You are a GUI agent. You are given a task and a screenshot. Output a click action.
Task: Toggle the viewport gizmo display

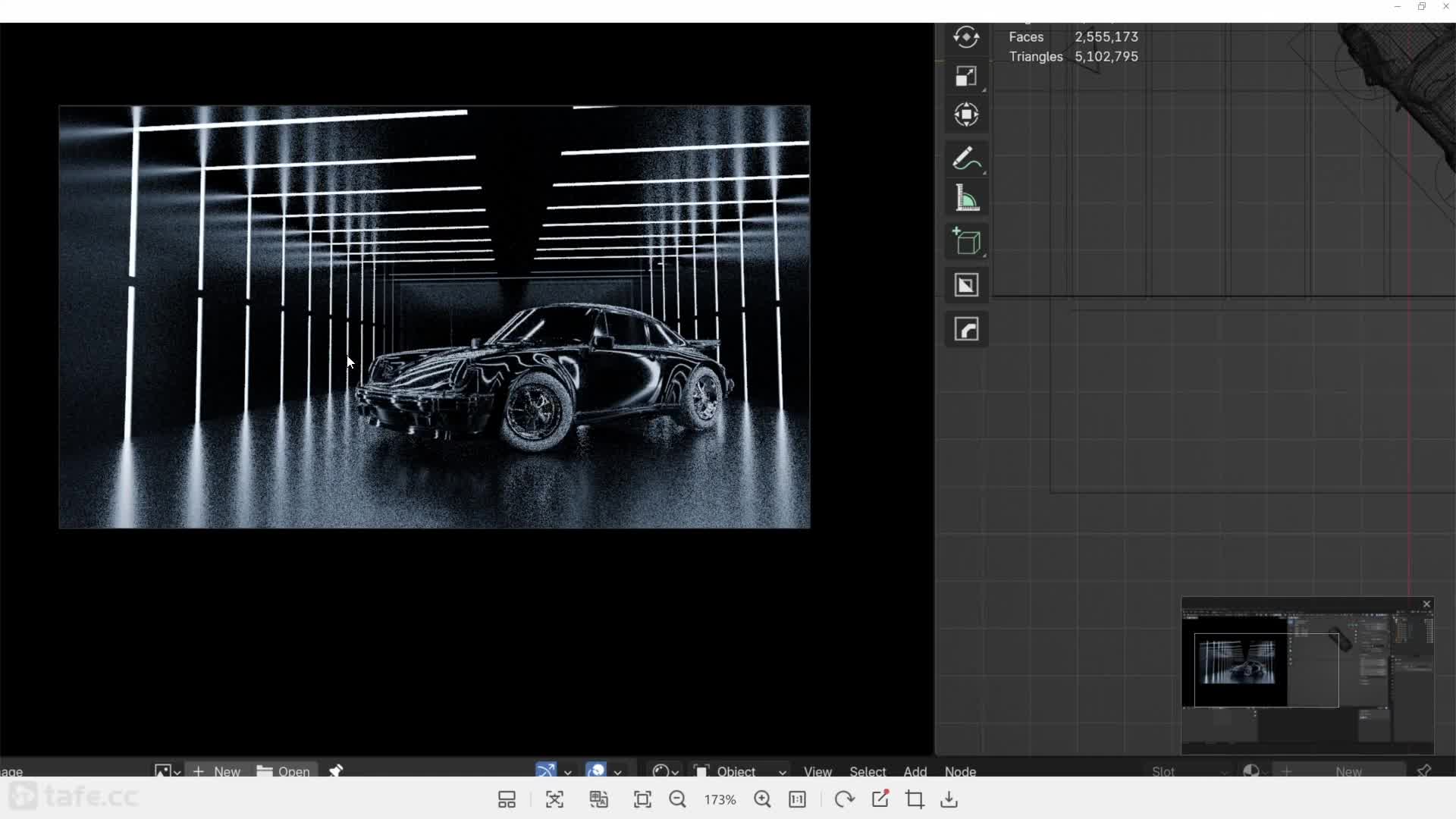point(546,770)
